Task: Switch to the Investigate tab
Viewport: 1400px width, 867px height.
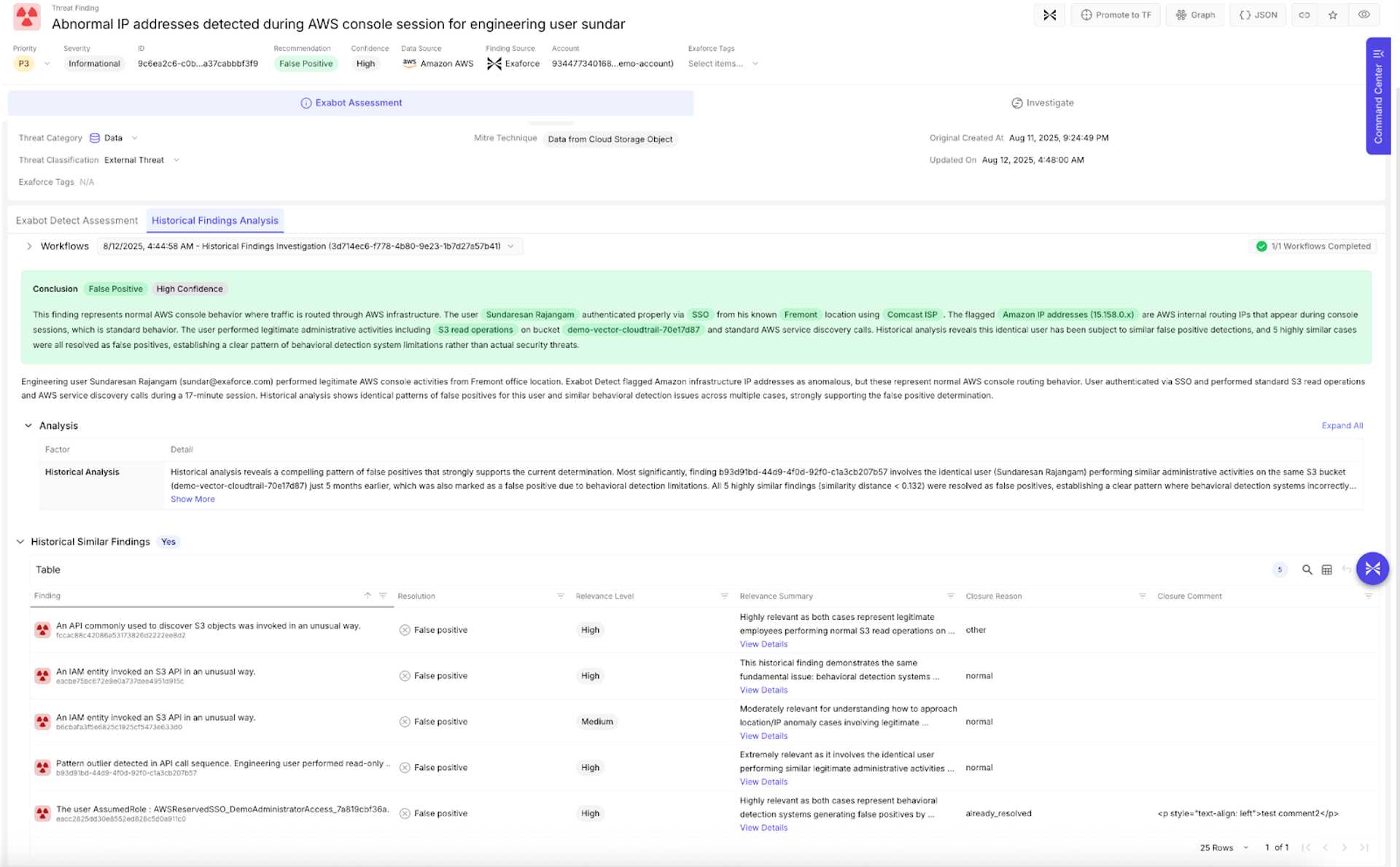Action: tap(1042, 103)
